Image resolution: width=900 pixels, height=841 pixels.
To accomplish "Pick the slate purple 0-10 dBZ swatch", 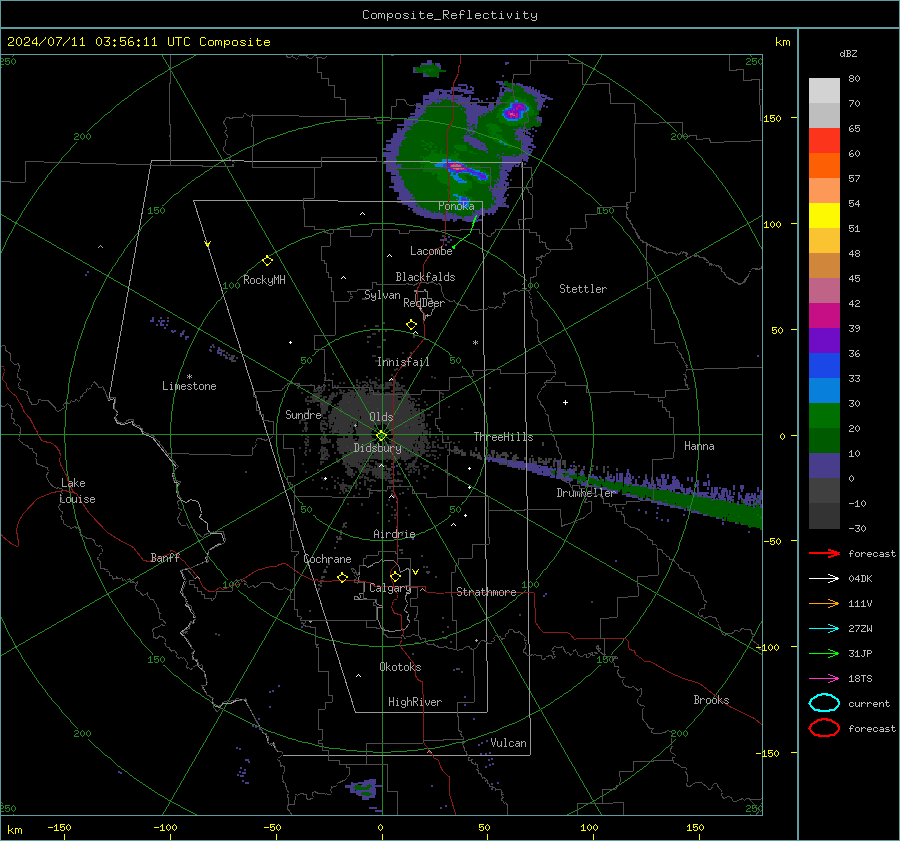I will tap(824, 466).
